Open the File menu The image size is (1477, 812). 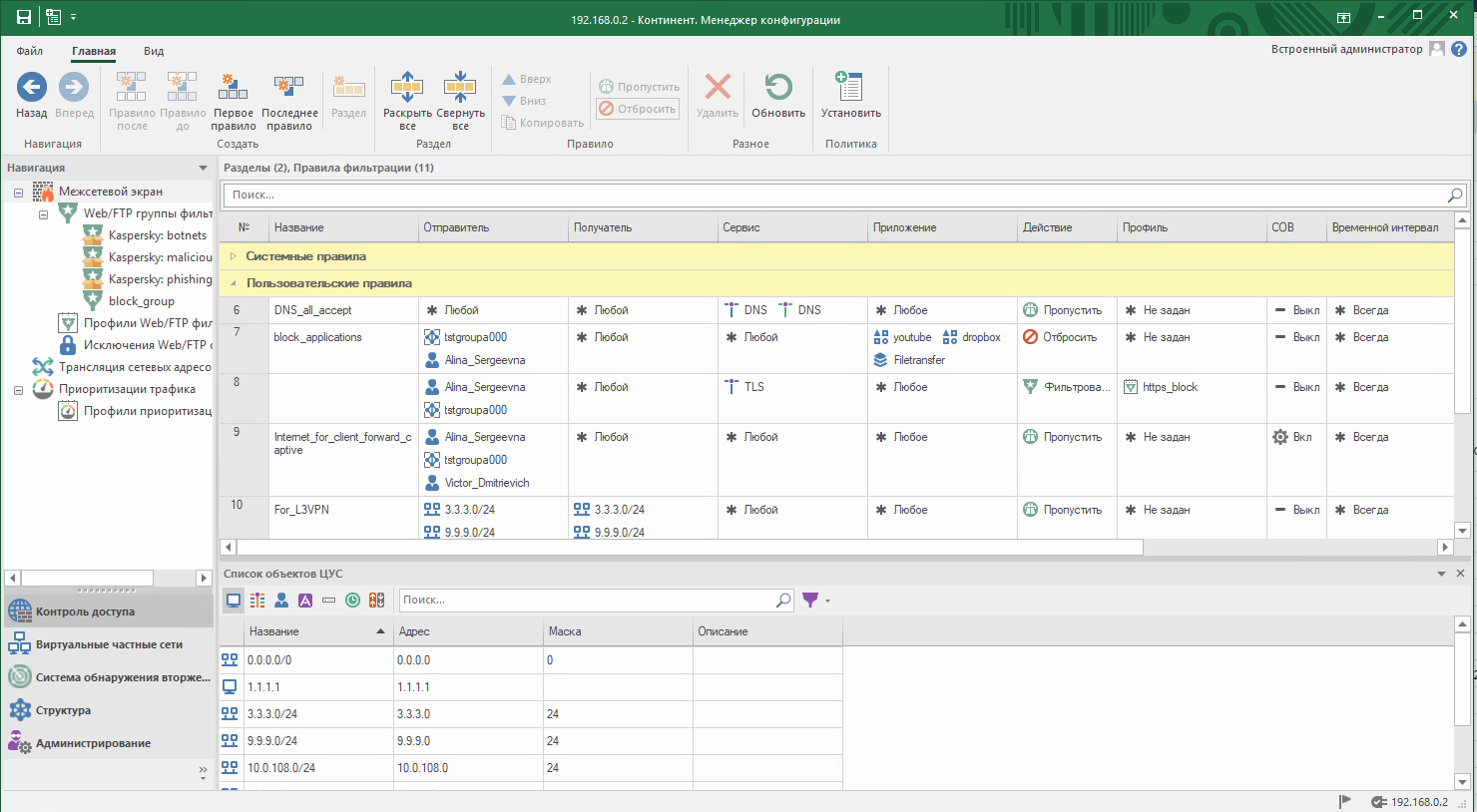pos(30,51)
